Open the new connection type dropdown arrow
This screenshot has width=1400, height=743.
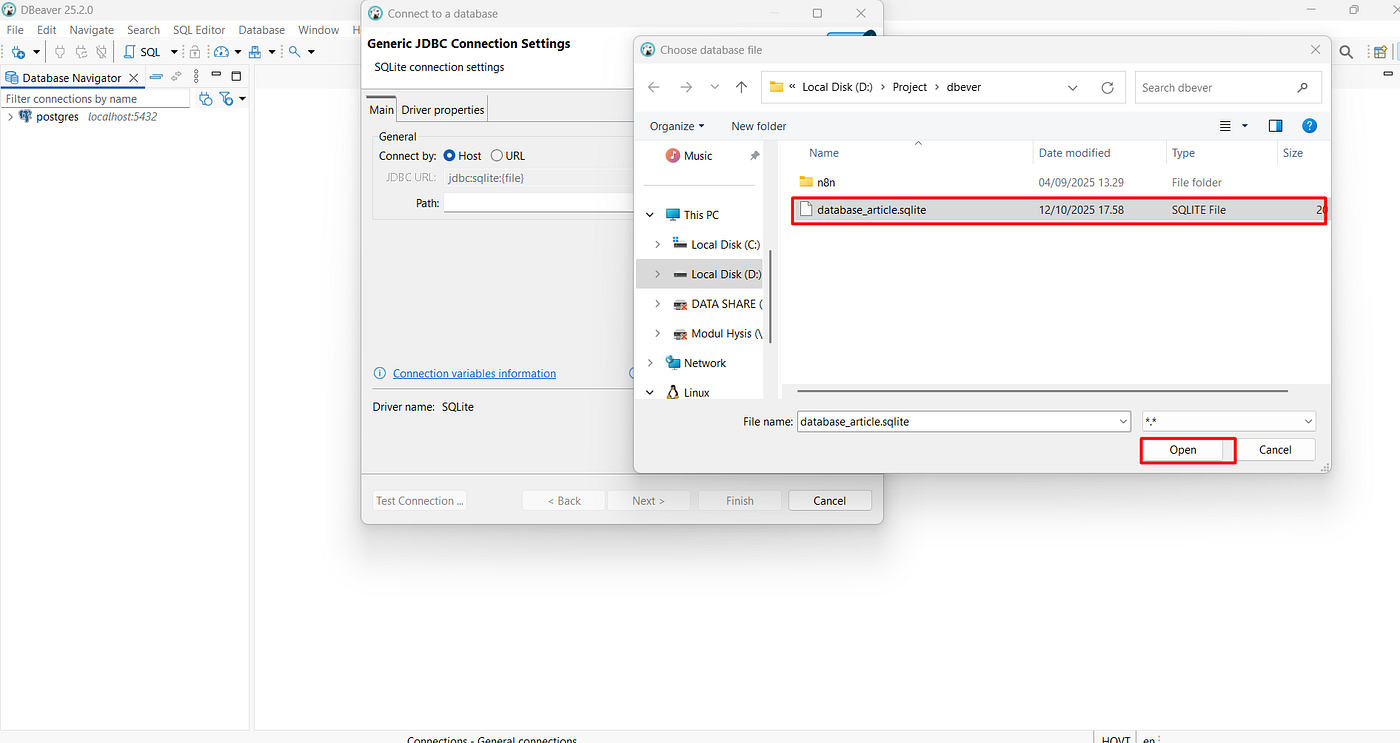coord(37,52)
